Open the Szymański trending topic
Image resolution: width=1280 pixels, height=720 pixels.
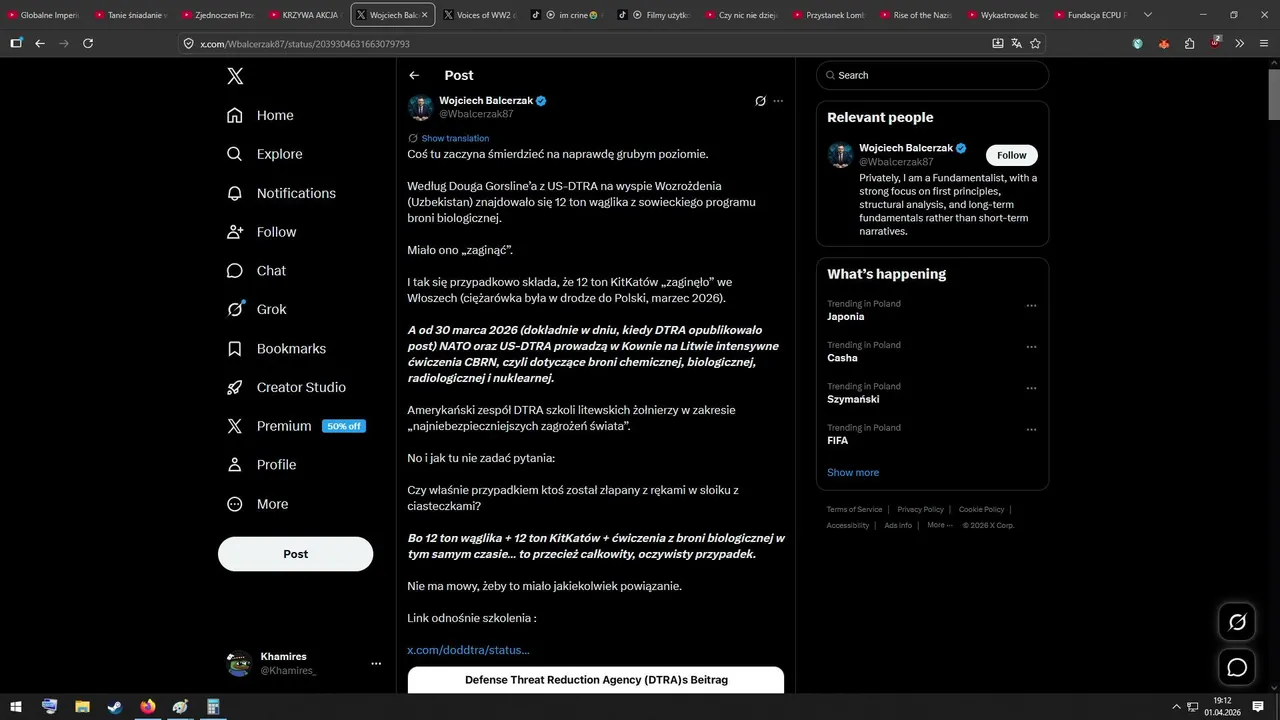853,399
